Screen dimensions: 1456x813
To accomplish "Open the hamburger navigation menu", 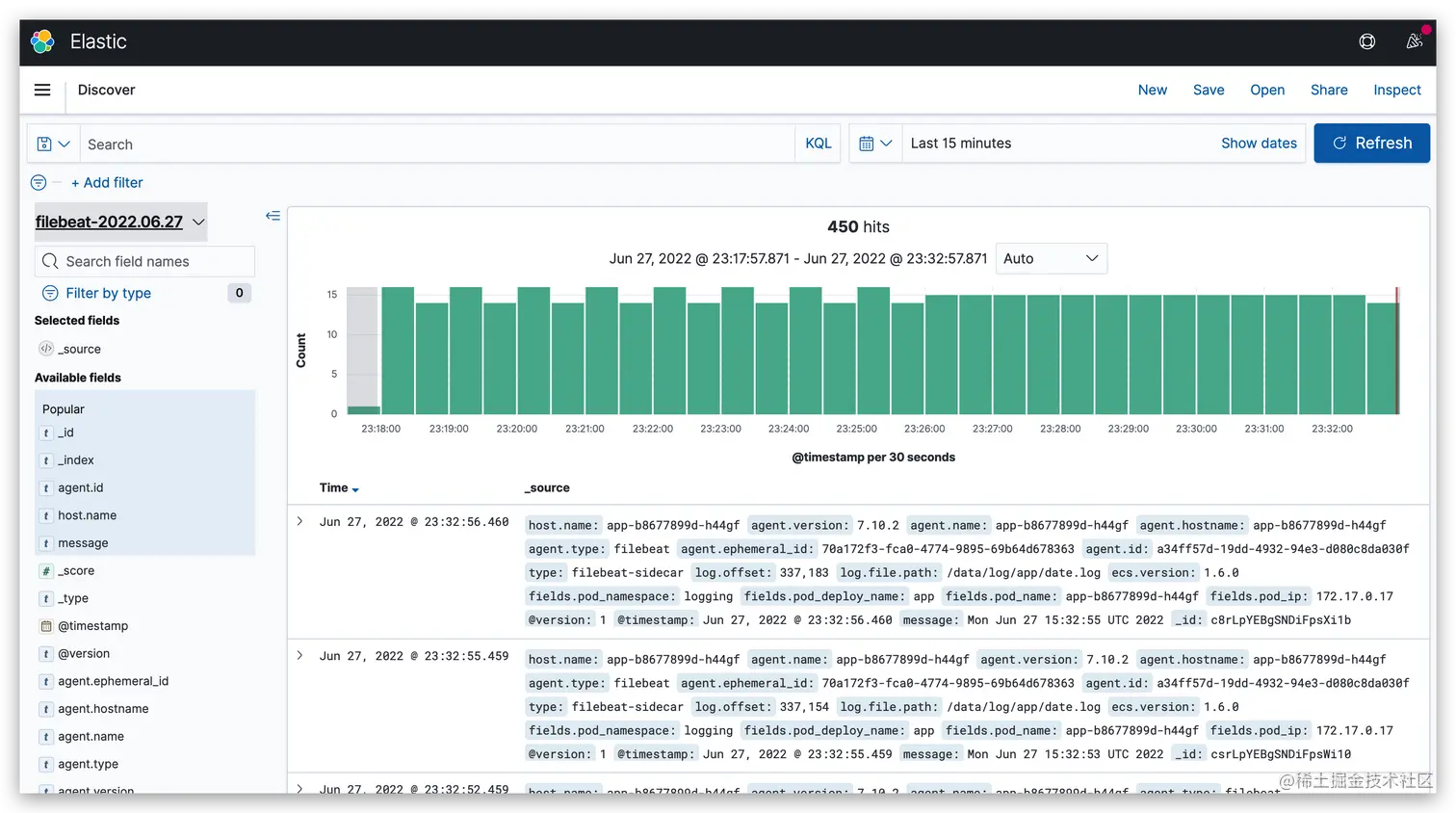I will click(42, 90).
